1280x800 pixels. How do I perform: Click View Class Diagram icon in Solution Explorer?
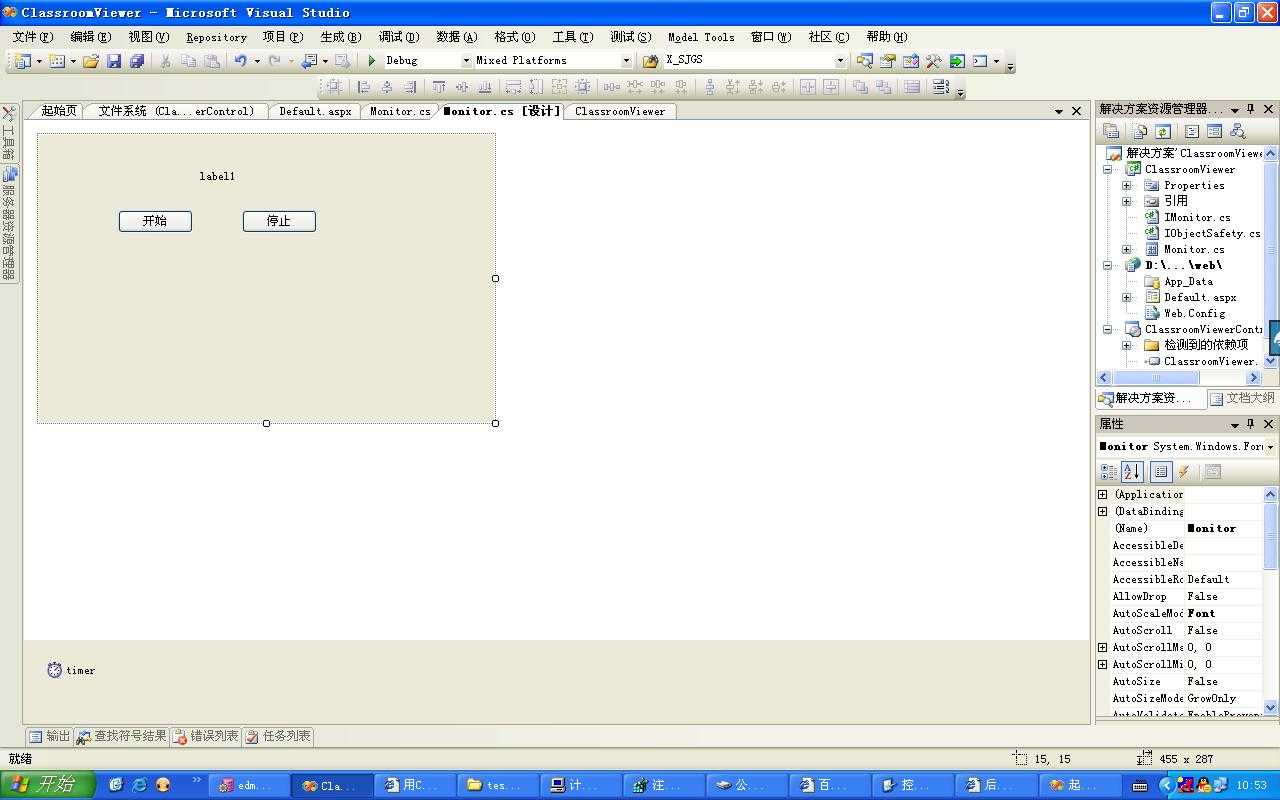coord(1238,131)
